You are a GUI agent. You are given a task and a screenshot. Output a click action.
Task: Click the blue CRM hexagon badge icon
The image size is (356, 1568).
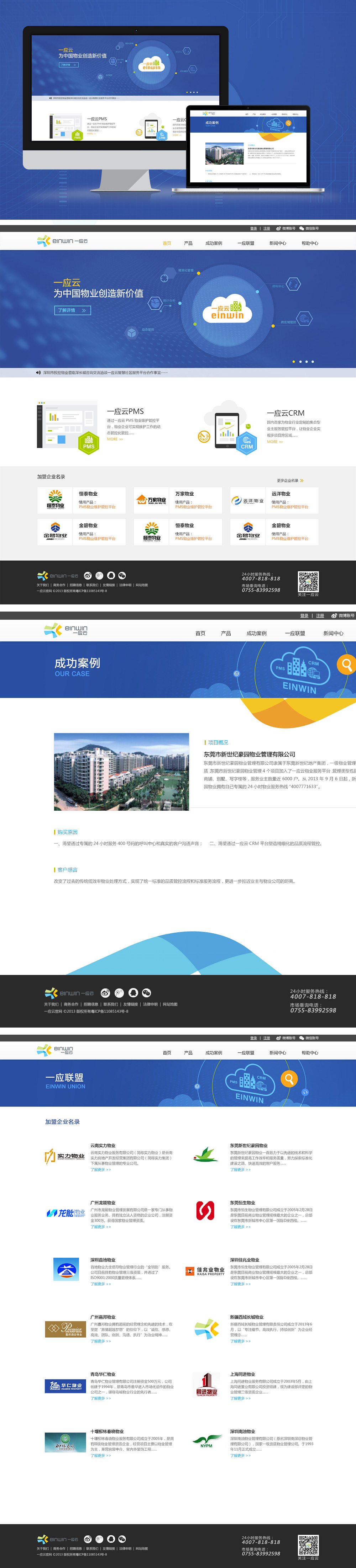tap(246, 443)
